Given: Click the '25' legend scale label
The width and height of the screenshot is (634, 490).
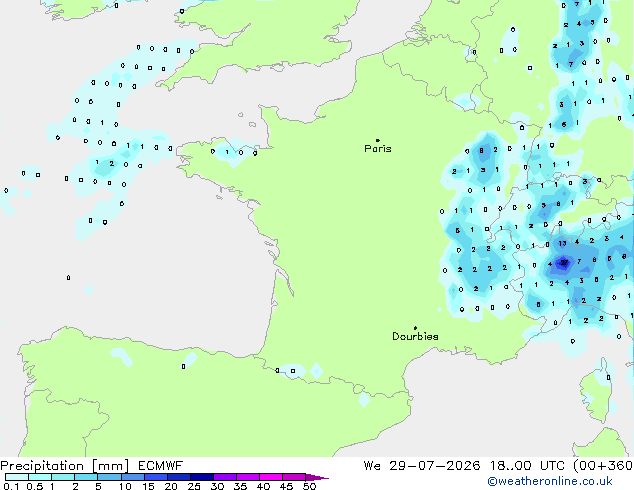Looking at the screenshot, I should pos(194,486).
